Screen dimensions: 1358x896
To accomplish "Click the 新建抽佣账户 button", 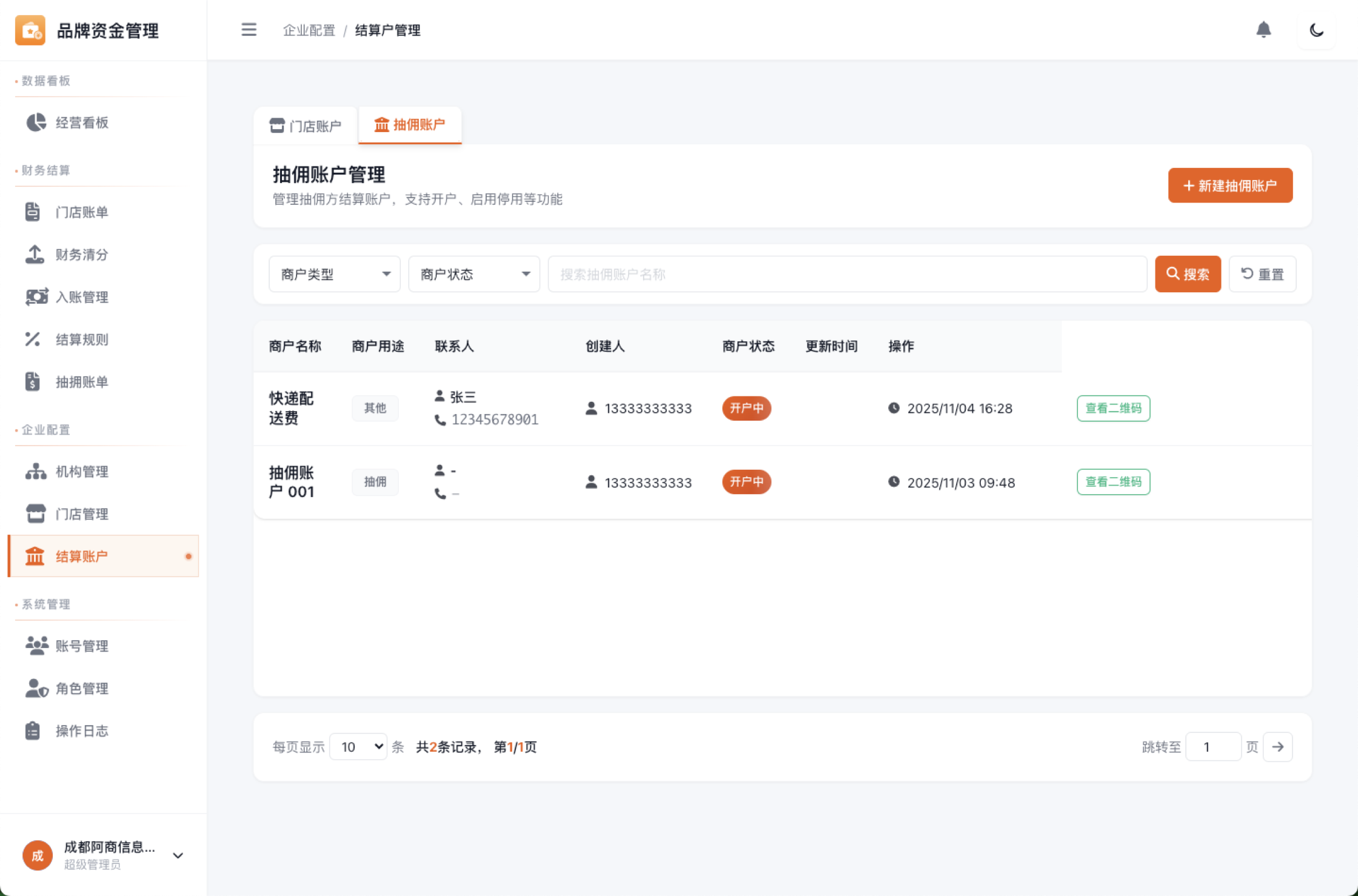I will point(1230,186).
